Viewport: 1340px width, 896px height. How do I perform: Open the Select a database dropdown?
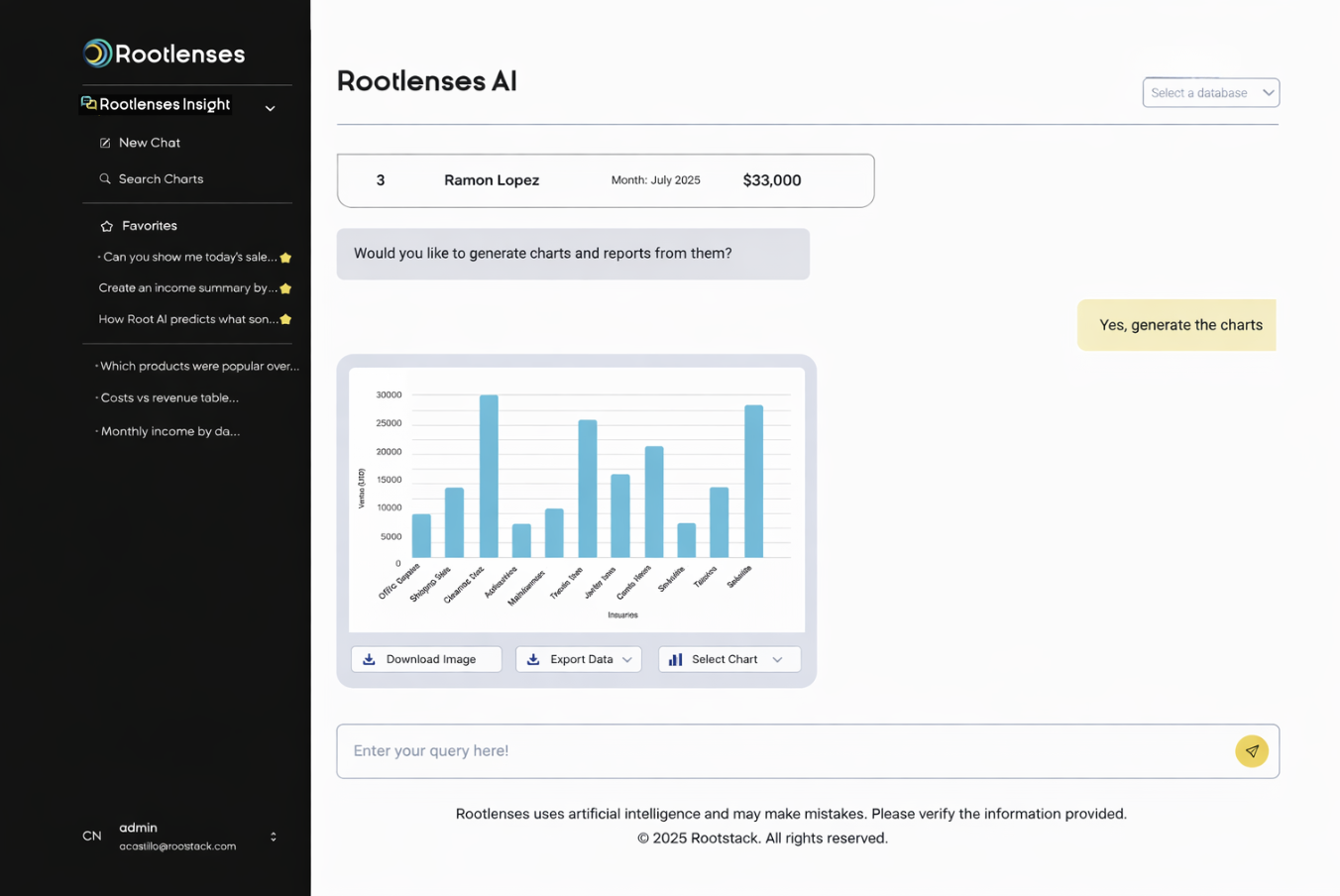pos(1210,93)
